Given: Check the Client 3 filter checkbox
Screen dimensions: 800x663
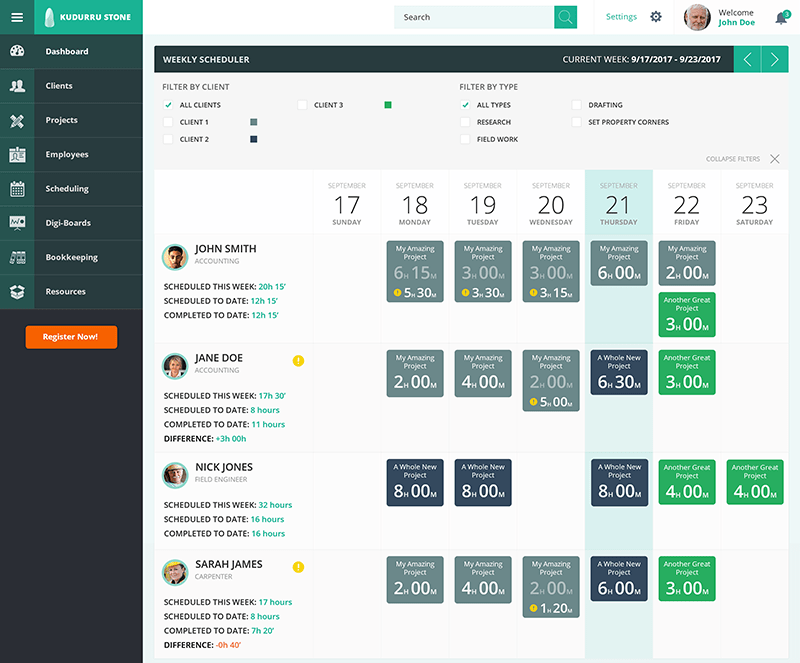Looking at the screenshot, I should (x=302, y=105).
